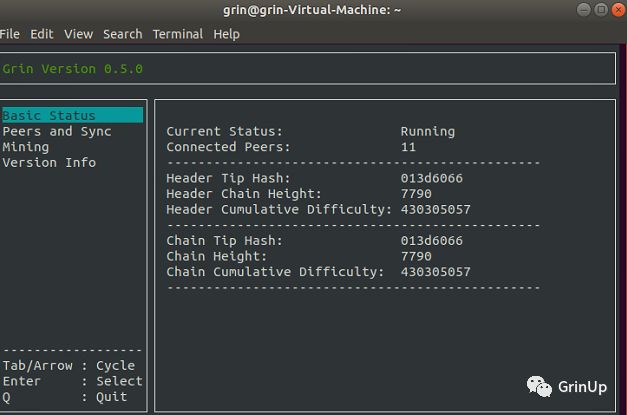Open the Search menu
The image size is (627, 415).
pos(123,34)
